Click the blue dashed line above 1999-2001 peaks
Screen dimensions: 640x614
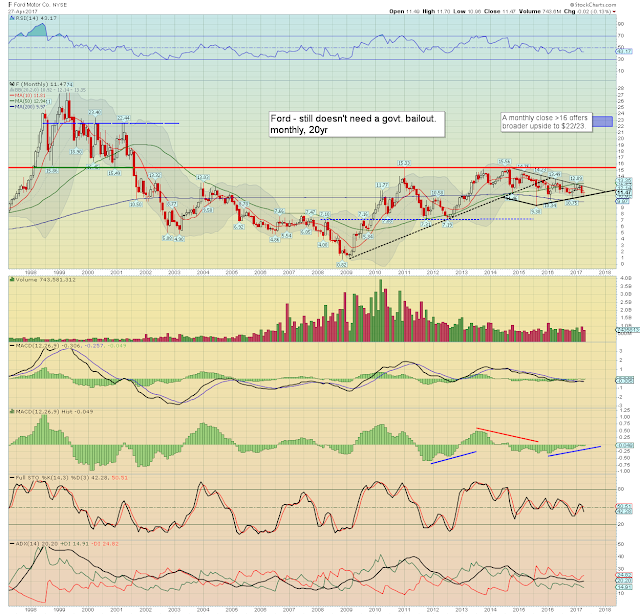[x=111, y=123]
